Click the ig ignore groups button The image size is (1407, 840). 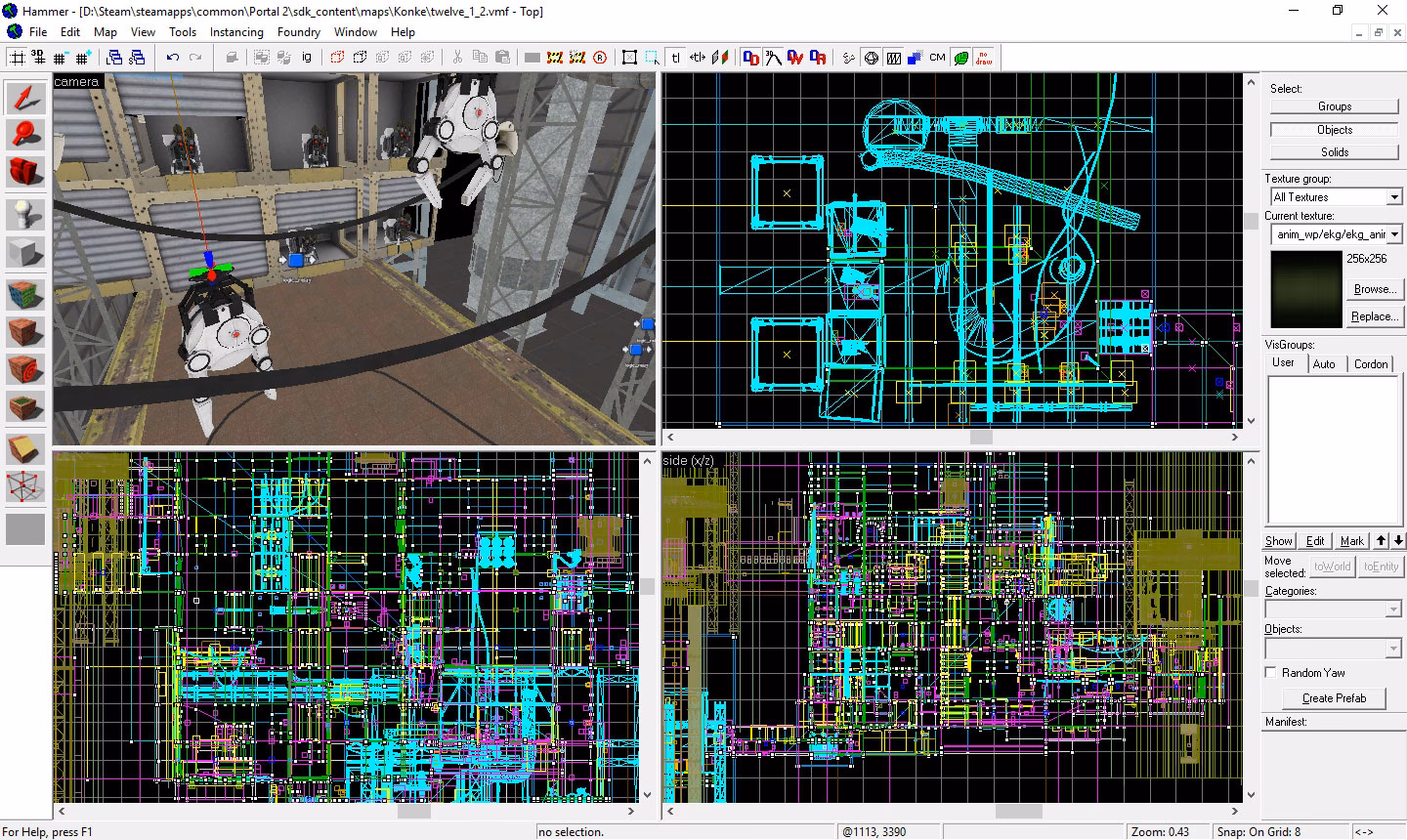tap(307, 58)
